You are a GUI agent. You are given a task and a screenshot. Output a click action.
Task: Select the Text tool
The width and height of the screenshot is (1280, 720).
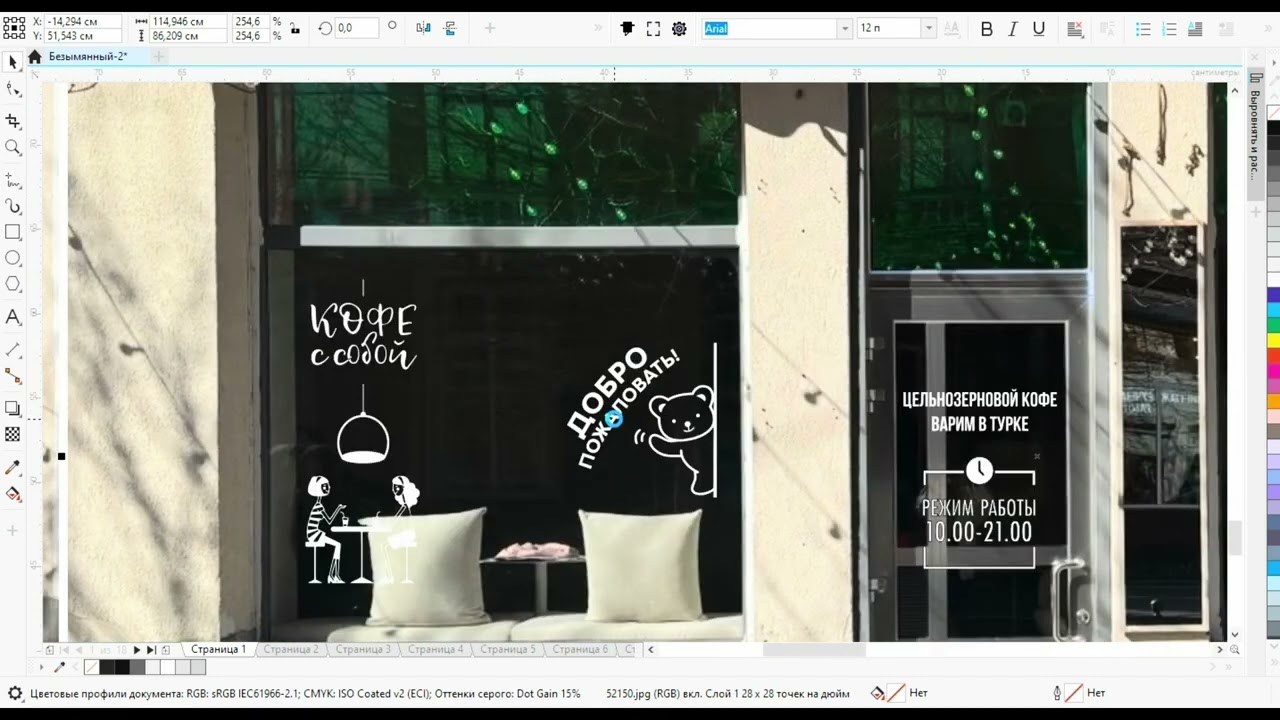pyautogui.click(x=13, y=317)
